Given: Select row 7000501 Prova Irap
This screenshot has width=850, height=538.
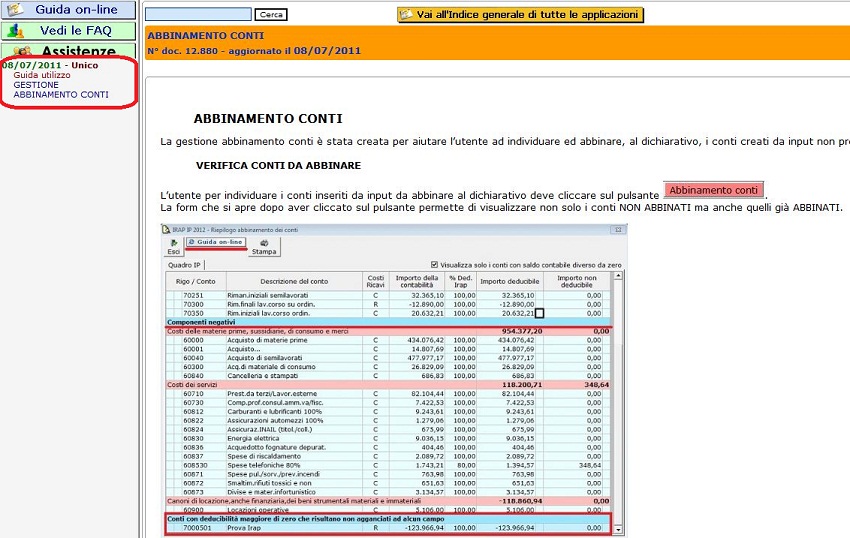Looking at the screenshot, I should pos(388,528).
